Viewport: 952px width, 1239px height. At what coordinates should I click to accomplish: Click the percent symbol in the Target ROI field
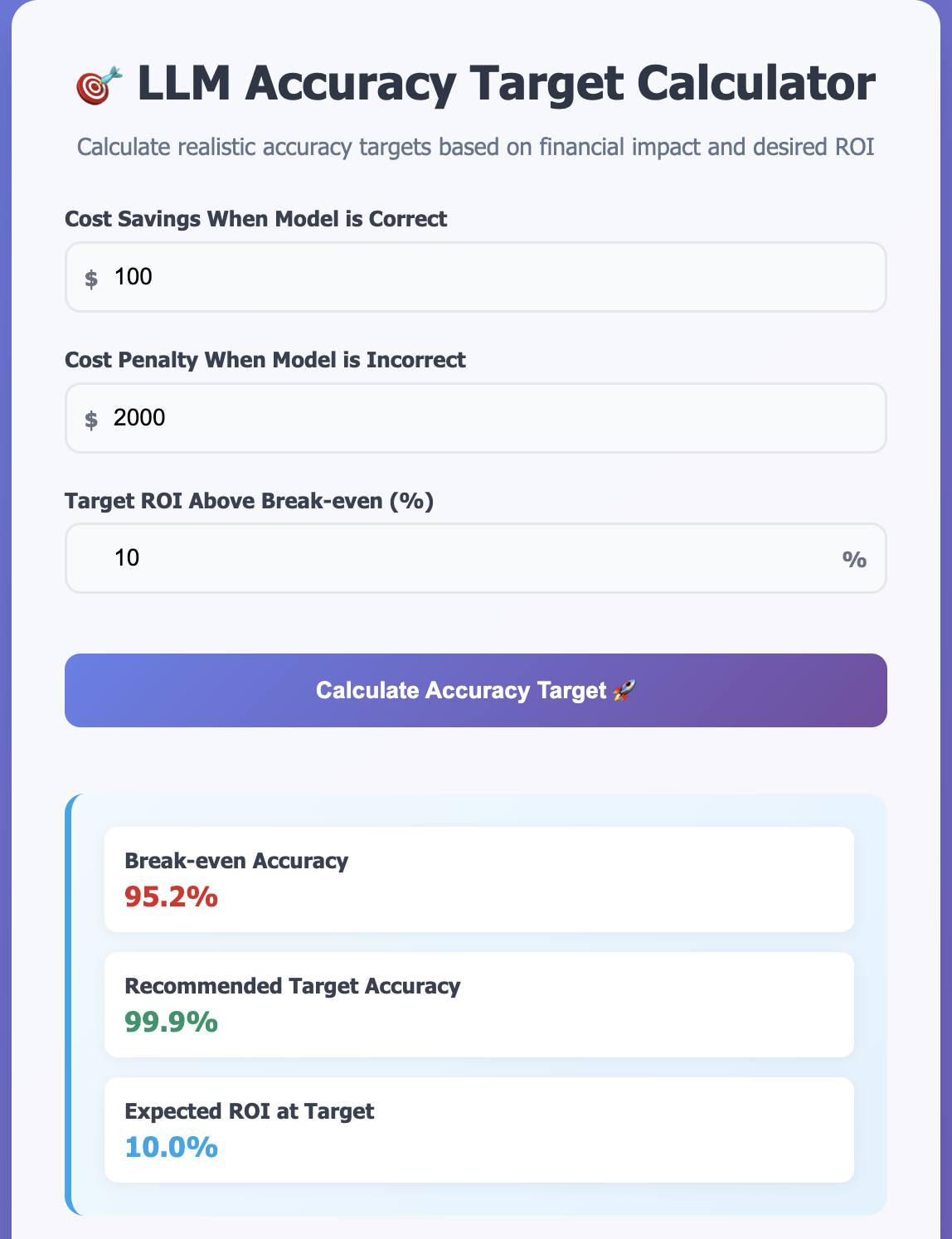[854, 559]
